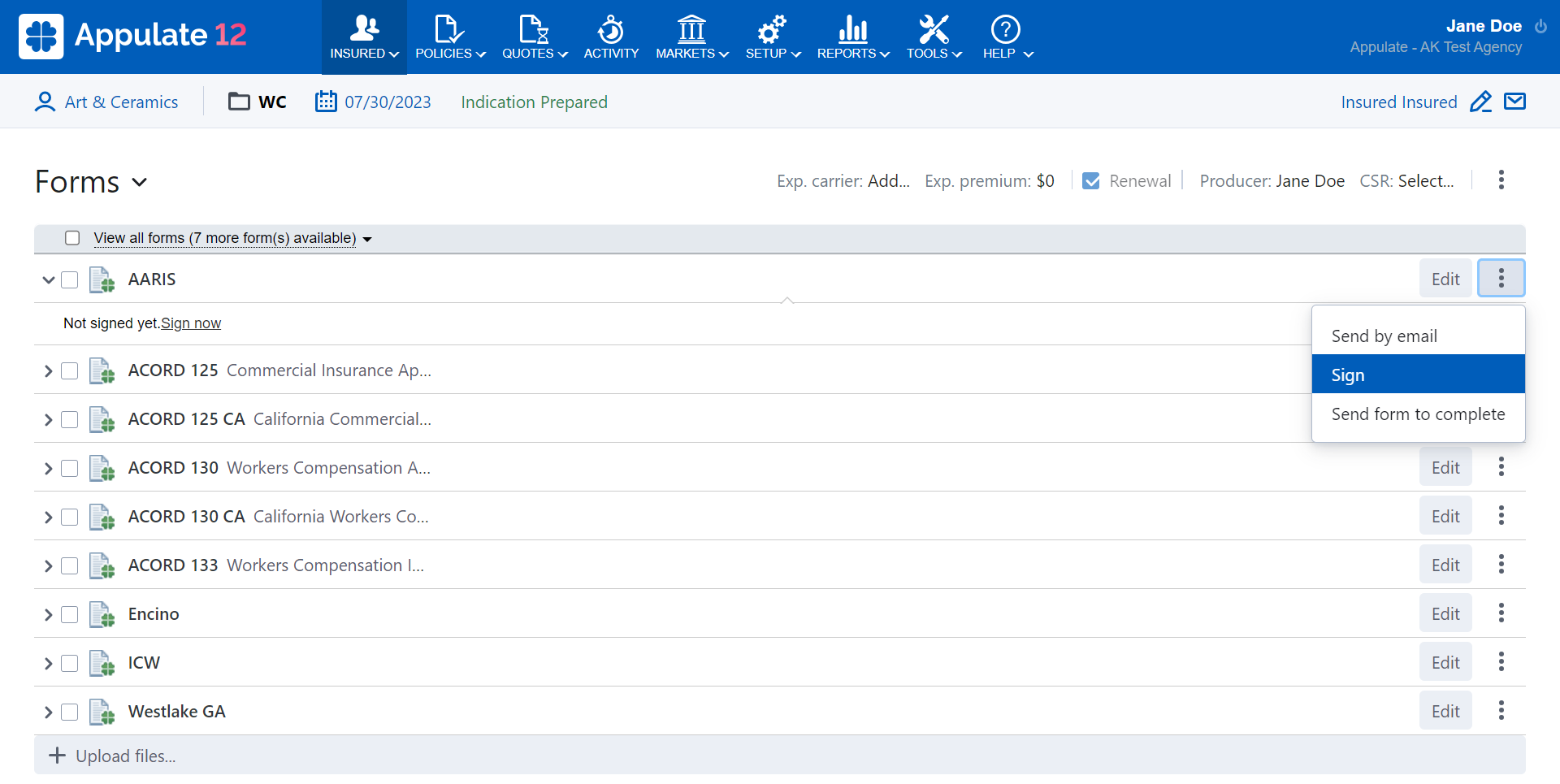Select Sign from the context menu
The width and height of the screenshot is (1560, 784).
(1417, 375)
